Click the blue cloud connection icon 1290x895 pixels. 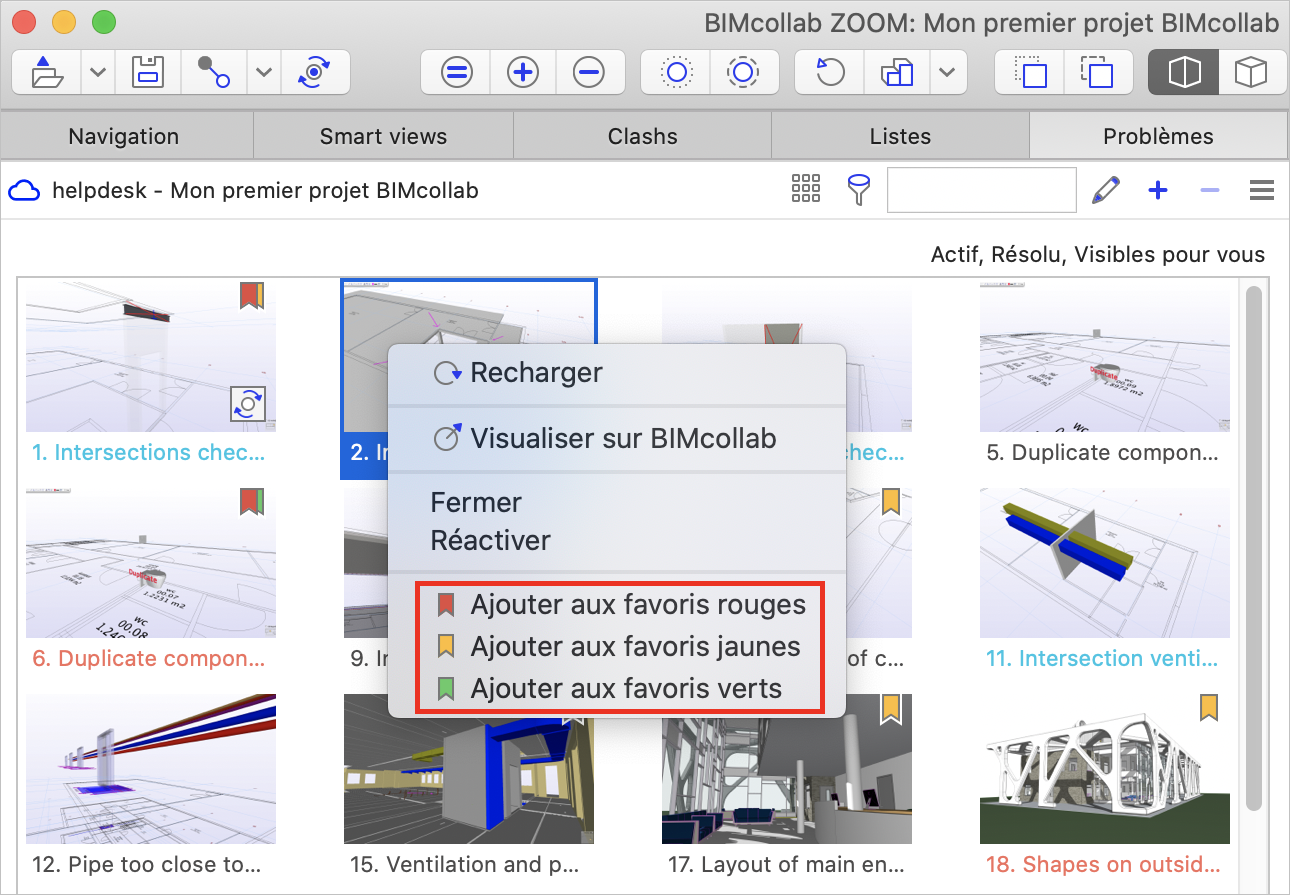pos(24,190)
